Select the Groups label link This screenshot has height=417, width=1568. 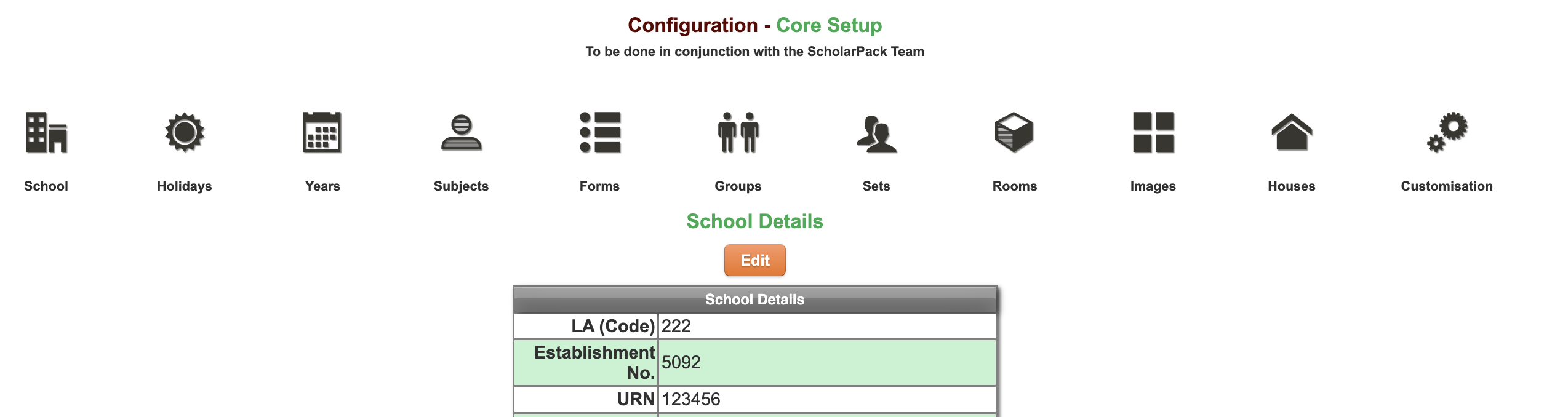point(738,186)
